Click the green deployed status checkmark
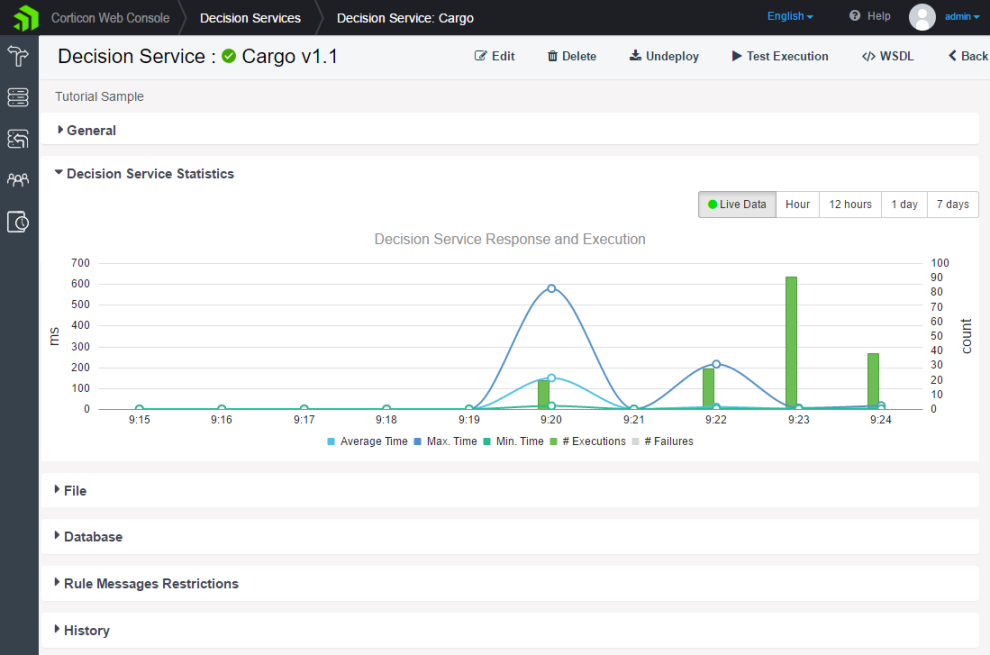Viewport: 990px width, 655px height. click(x=229, y=56)
